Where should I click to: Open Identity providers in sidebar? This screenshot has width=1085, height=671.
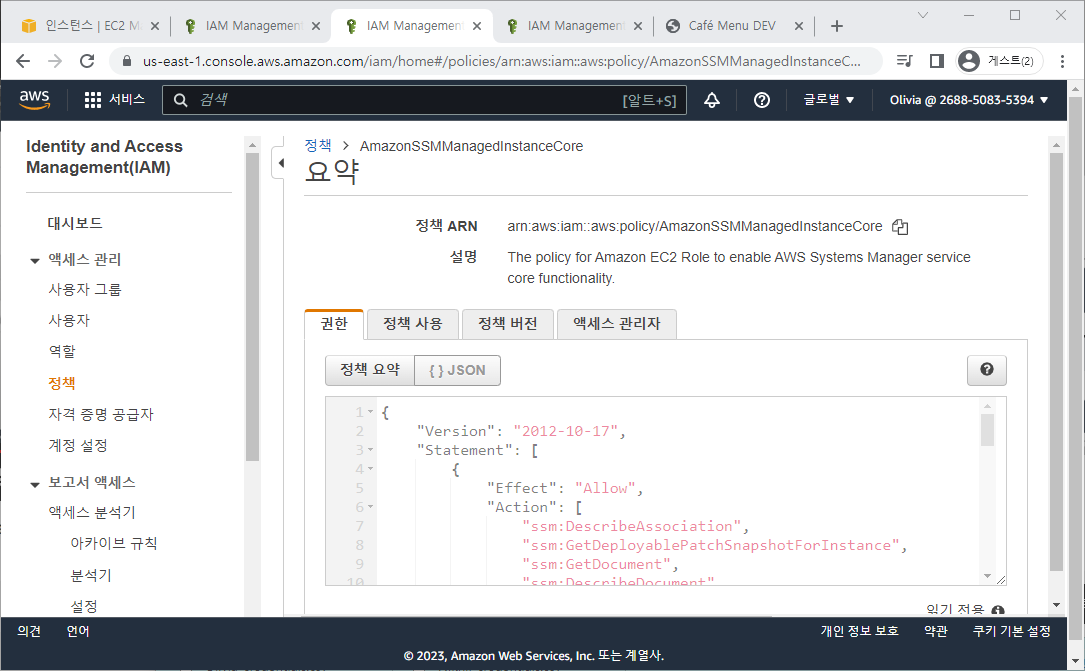(100, 414)
